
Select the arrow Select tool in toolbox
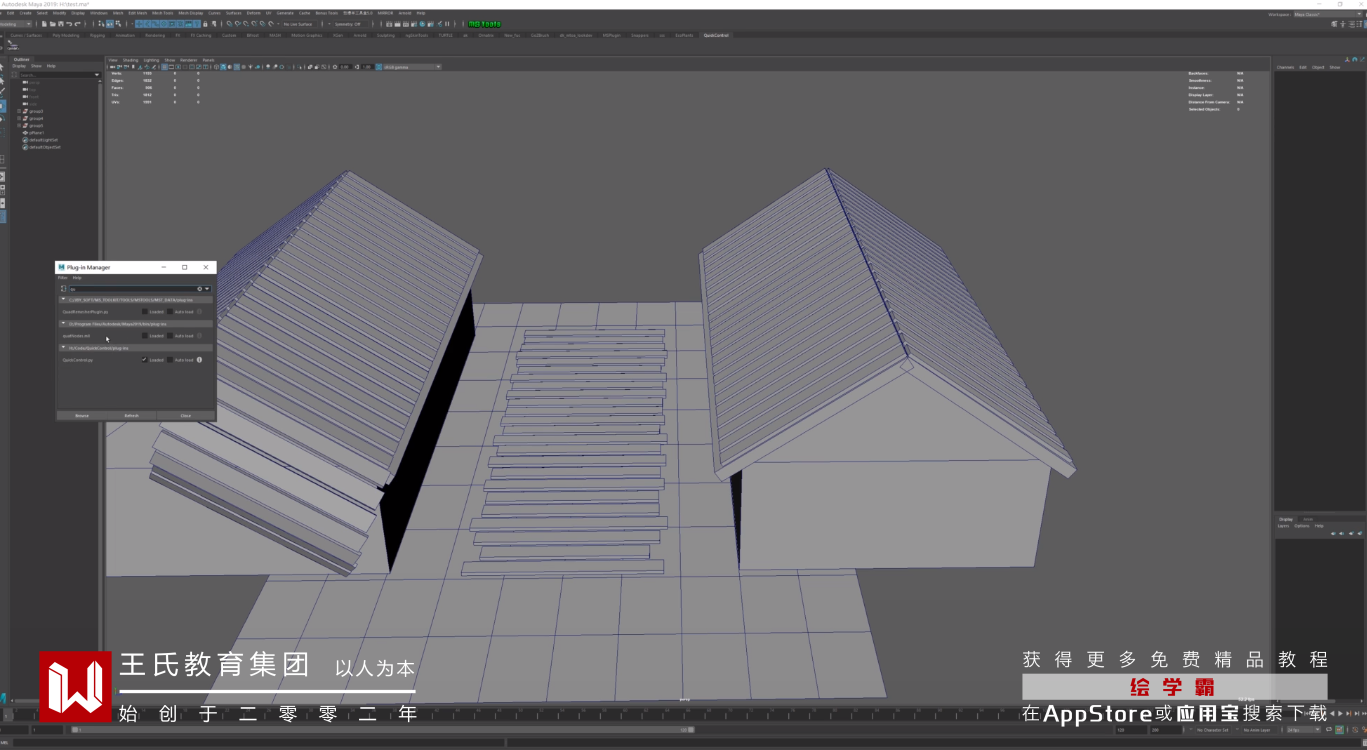click(2, 67)
